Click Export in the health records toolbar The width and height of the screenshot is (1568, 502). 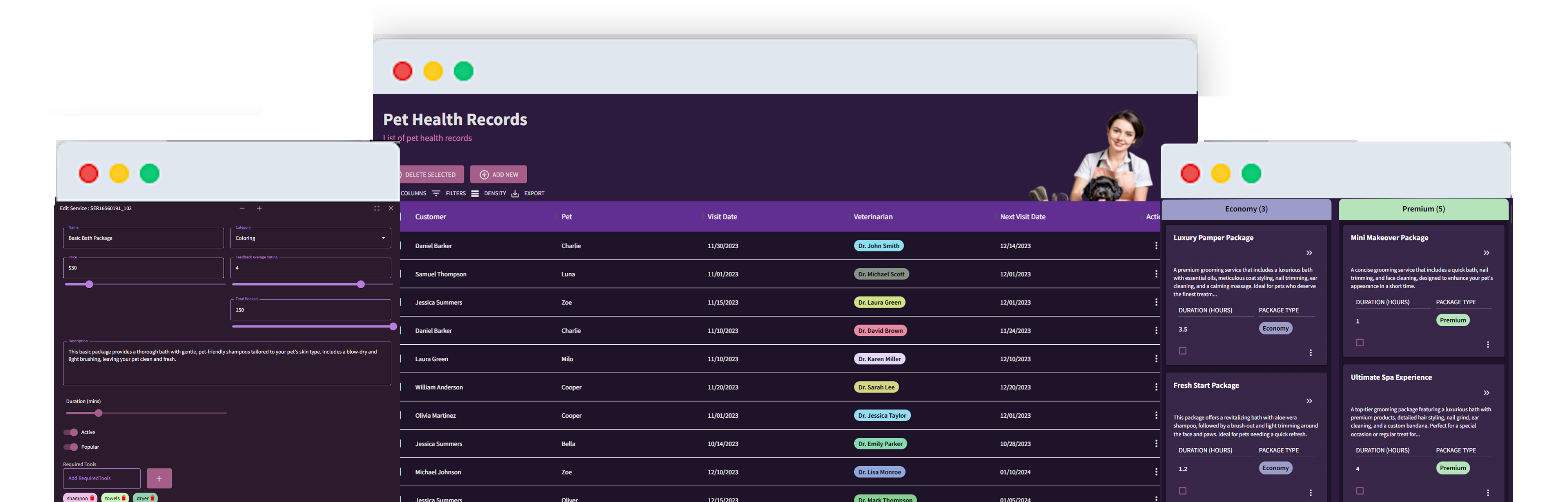click(528, 193)
